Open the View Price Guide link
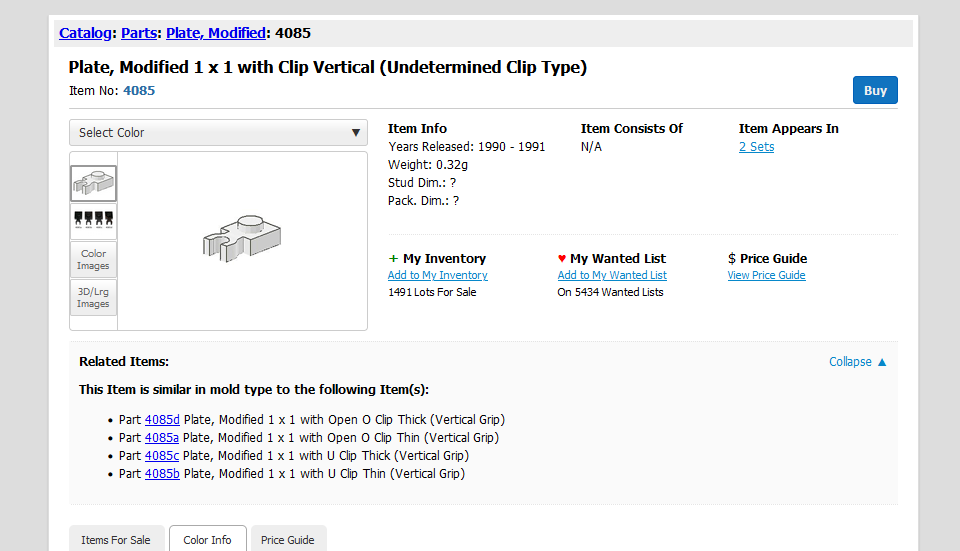 click(x=766, y=275)
